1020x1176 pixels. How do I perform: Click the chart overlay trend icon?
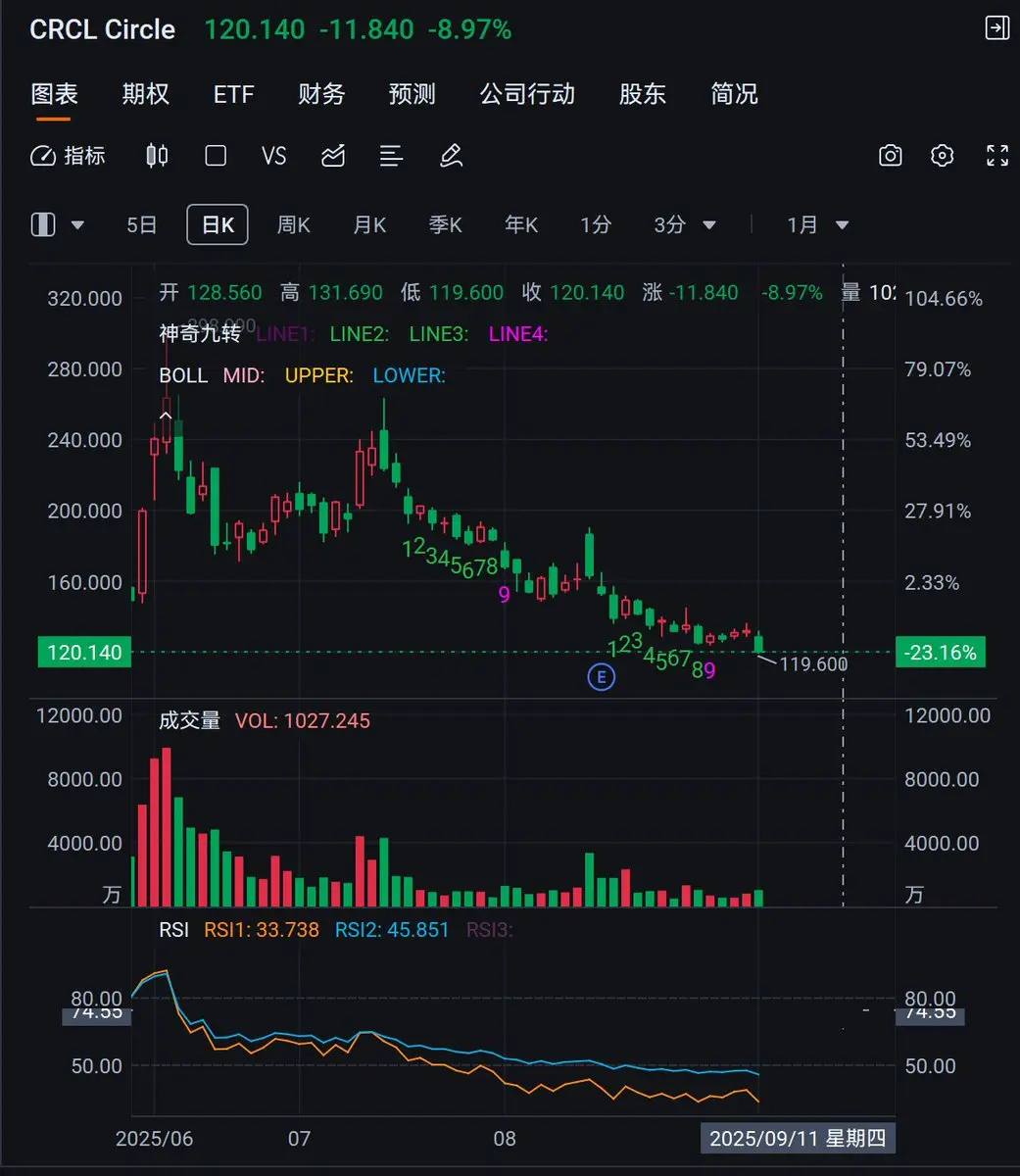(333, 156)
